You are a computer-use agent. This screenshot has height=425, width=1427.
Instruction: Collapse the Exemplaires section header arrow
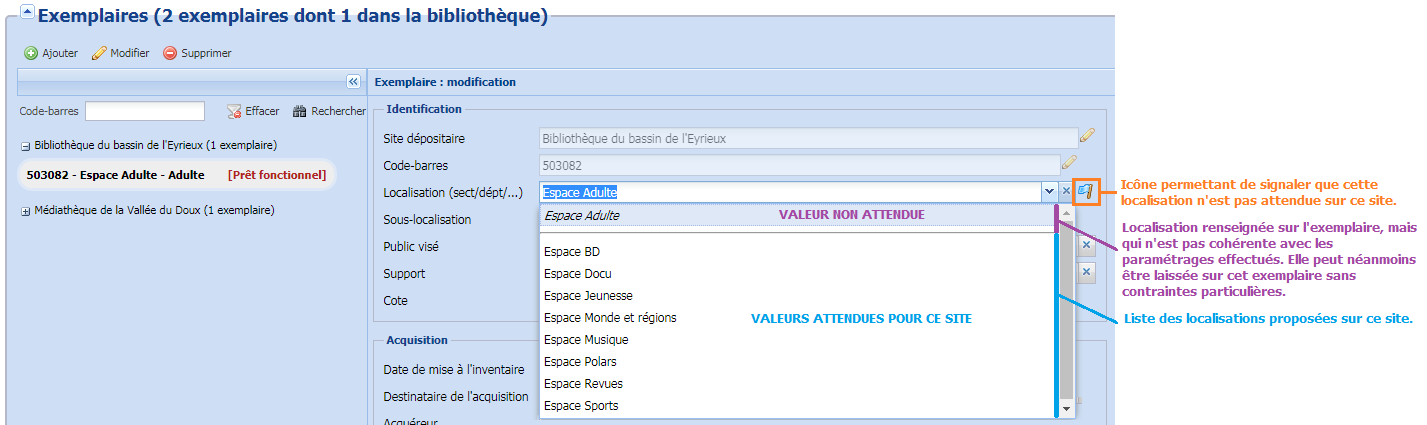coord(27,15)
